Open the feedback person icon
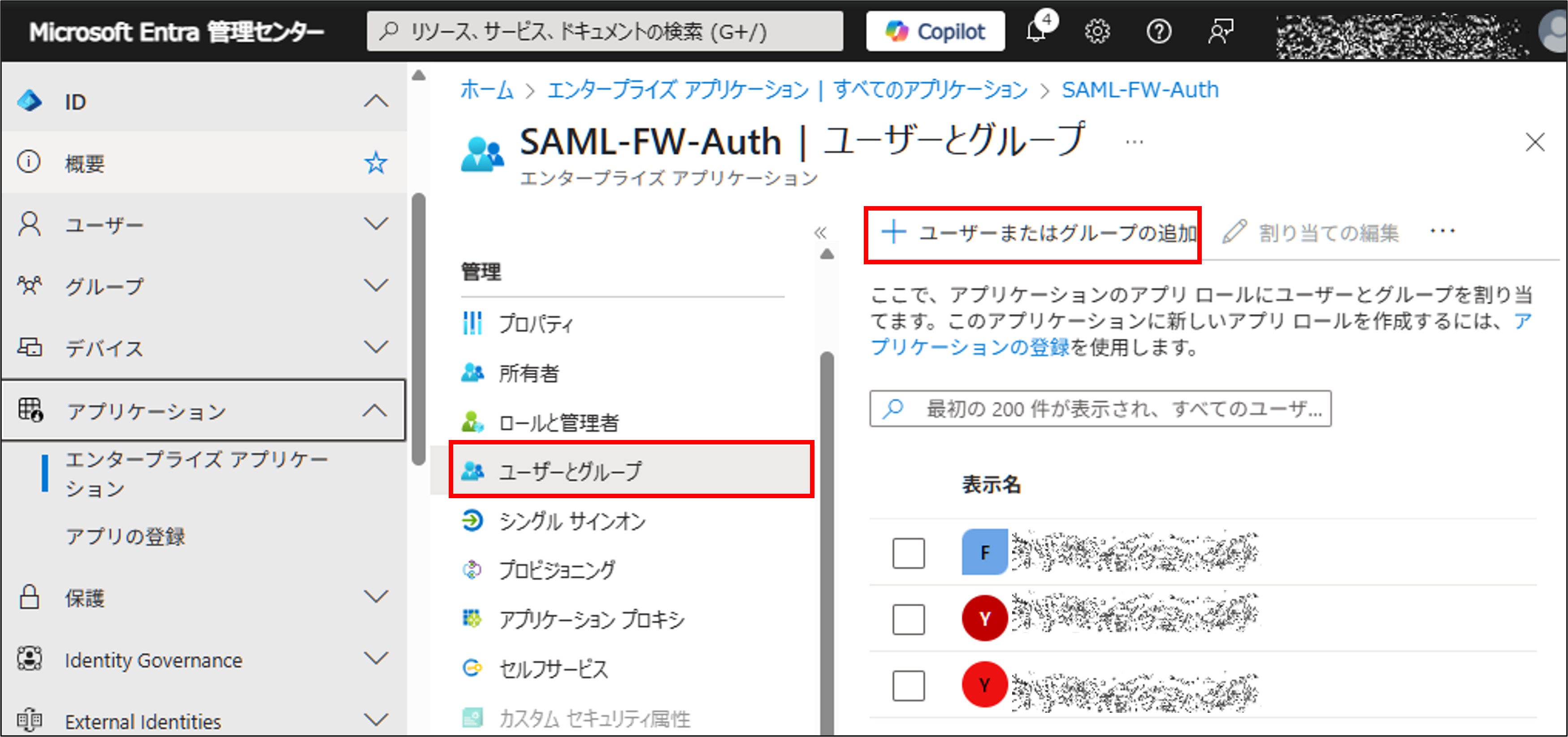The height and width of the screenshot is (737, 1568). pyautogui.click(x=1221, y=32)
